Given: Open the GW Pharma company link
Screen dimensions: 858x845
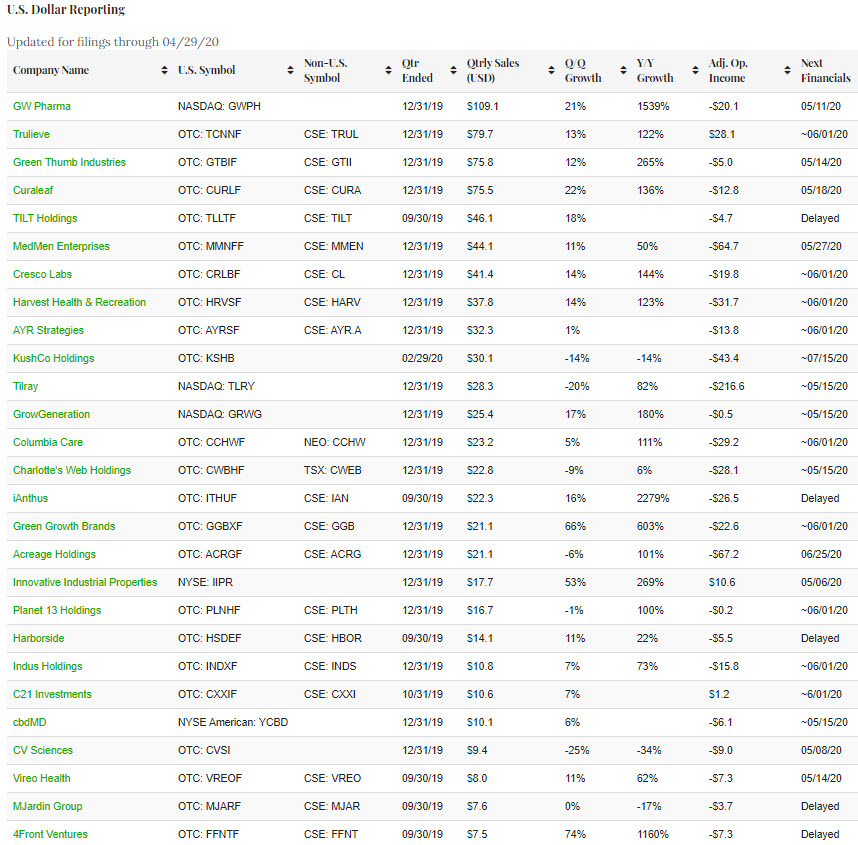Looking at the screenshot, I should click(42, 106).
